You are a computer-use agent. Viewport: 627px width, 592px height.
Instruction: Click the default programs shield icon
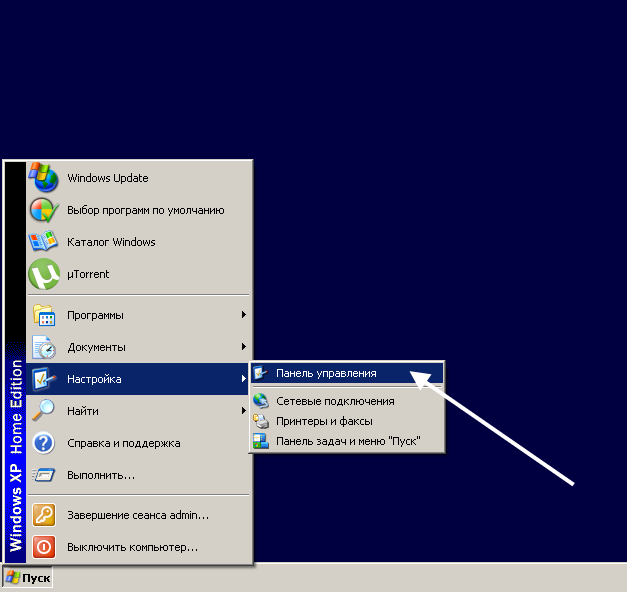click(x=44, y=210)
